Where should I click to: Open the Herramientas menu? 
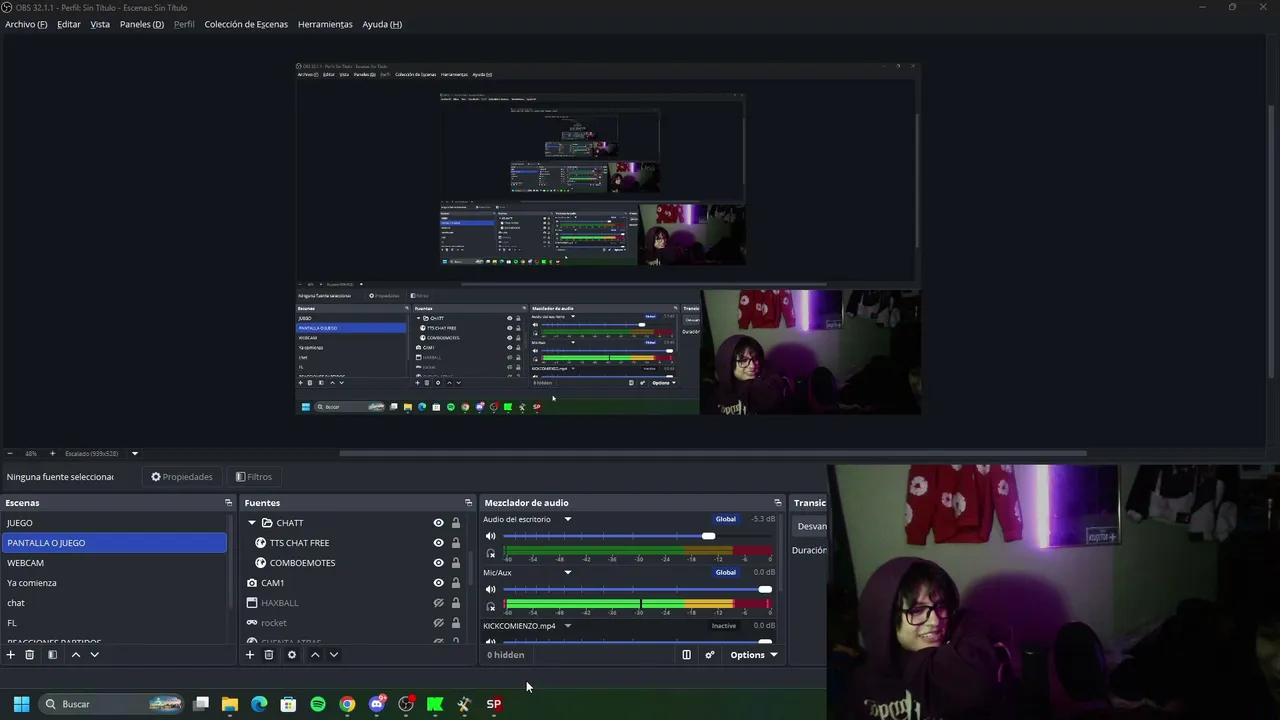(325, 24)
